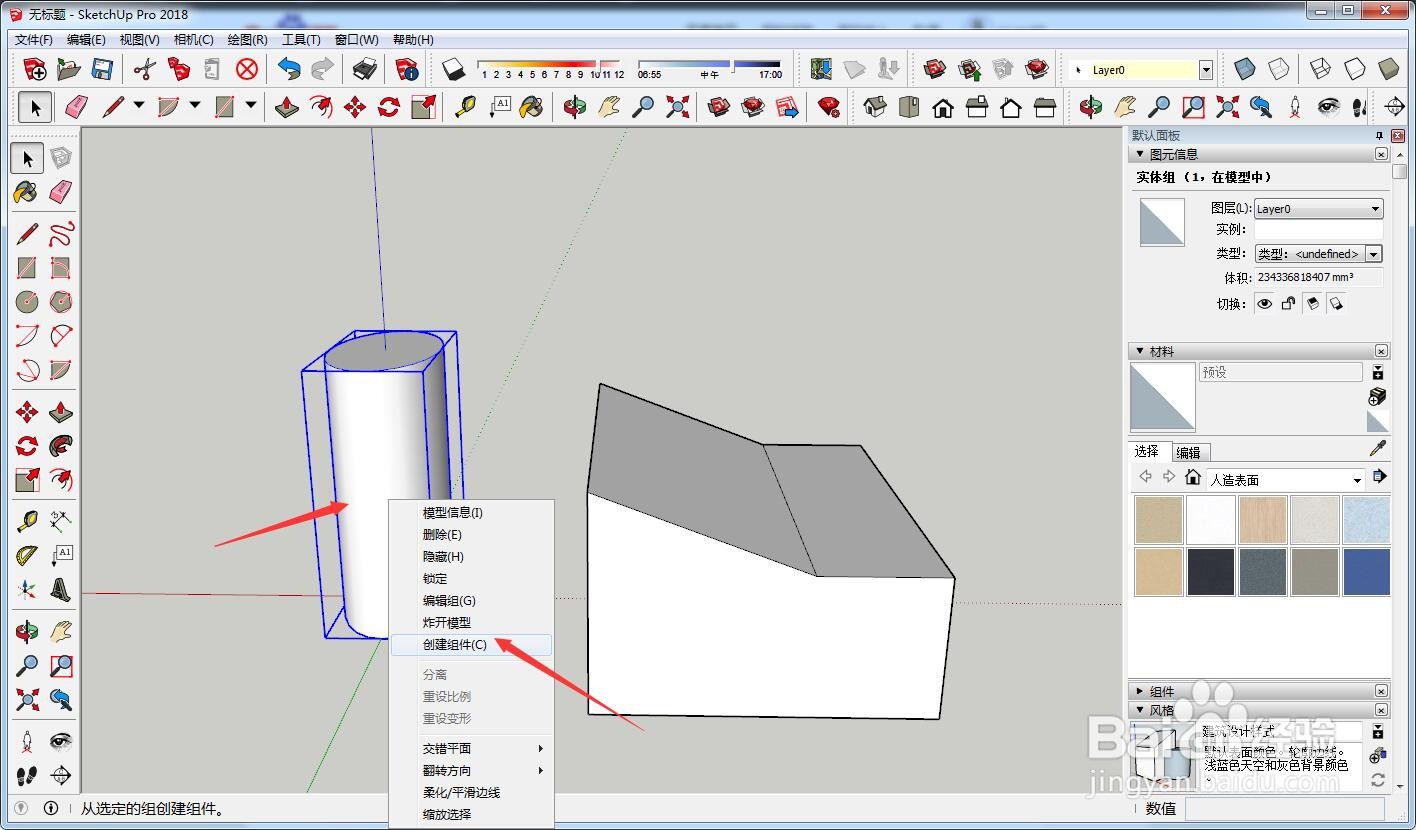
Task: Toggle shadows display icon beside month slider
Action: click(454, 69)
